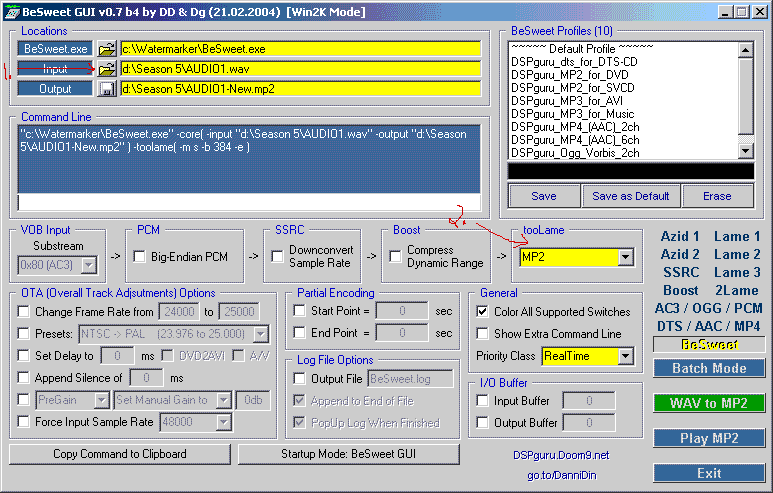Click the BeSweet app icon in title bar

point(12,12)
